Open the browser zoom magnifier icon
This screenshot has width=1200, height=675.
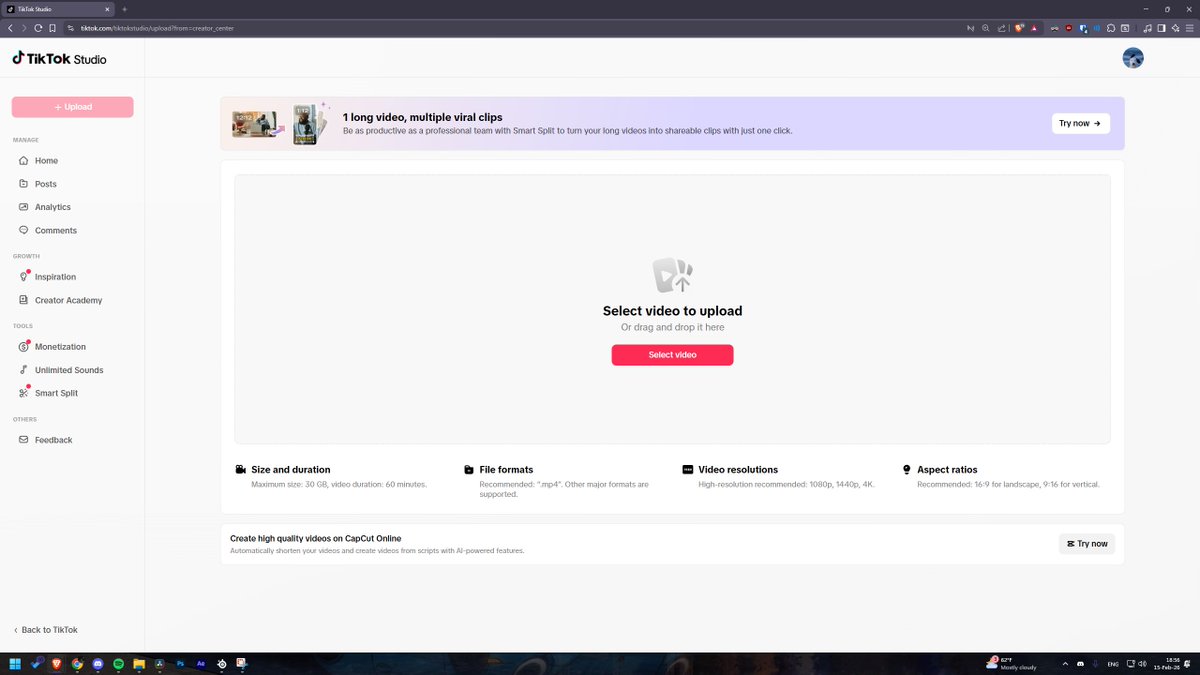(985, 28)
